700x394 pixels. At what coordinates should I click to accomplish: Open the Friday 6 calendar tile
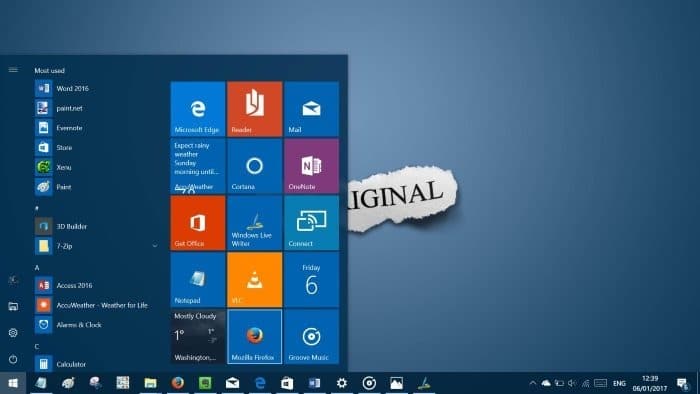(x=311, y=280)
